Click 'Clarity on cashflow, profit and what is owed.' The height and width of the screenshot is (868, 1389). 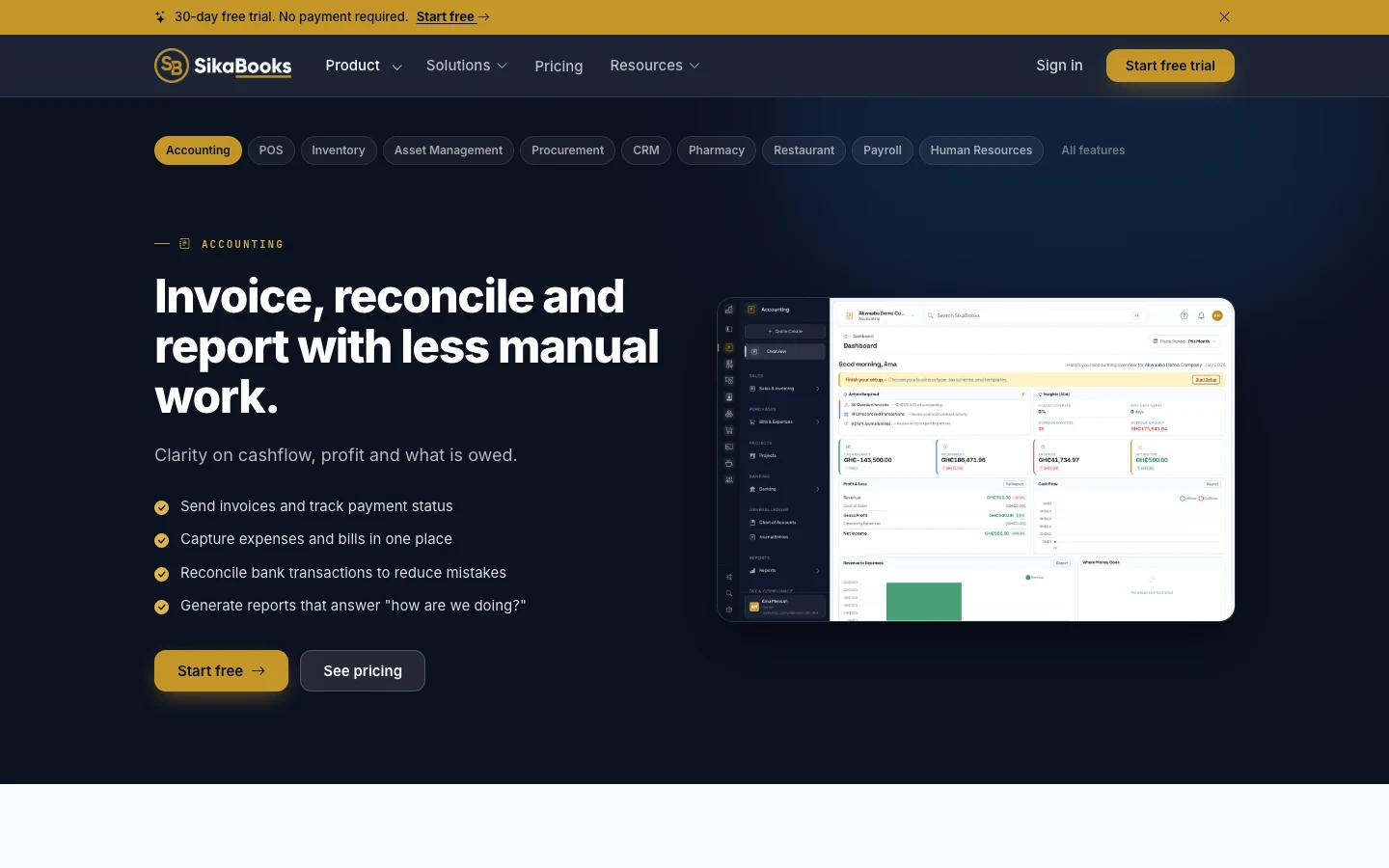tap(336, 455)
